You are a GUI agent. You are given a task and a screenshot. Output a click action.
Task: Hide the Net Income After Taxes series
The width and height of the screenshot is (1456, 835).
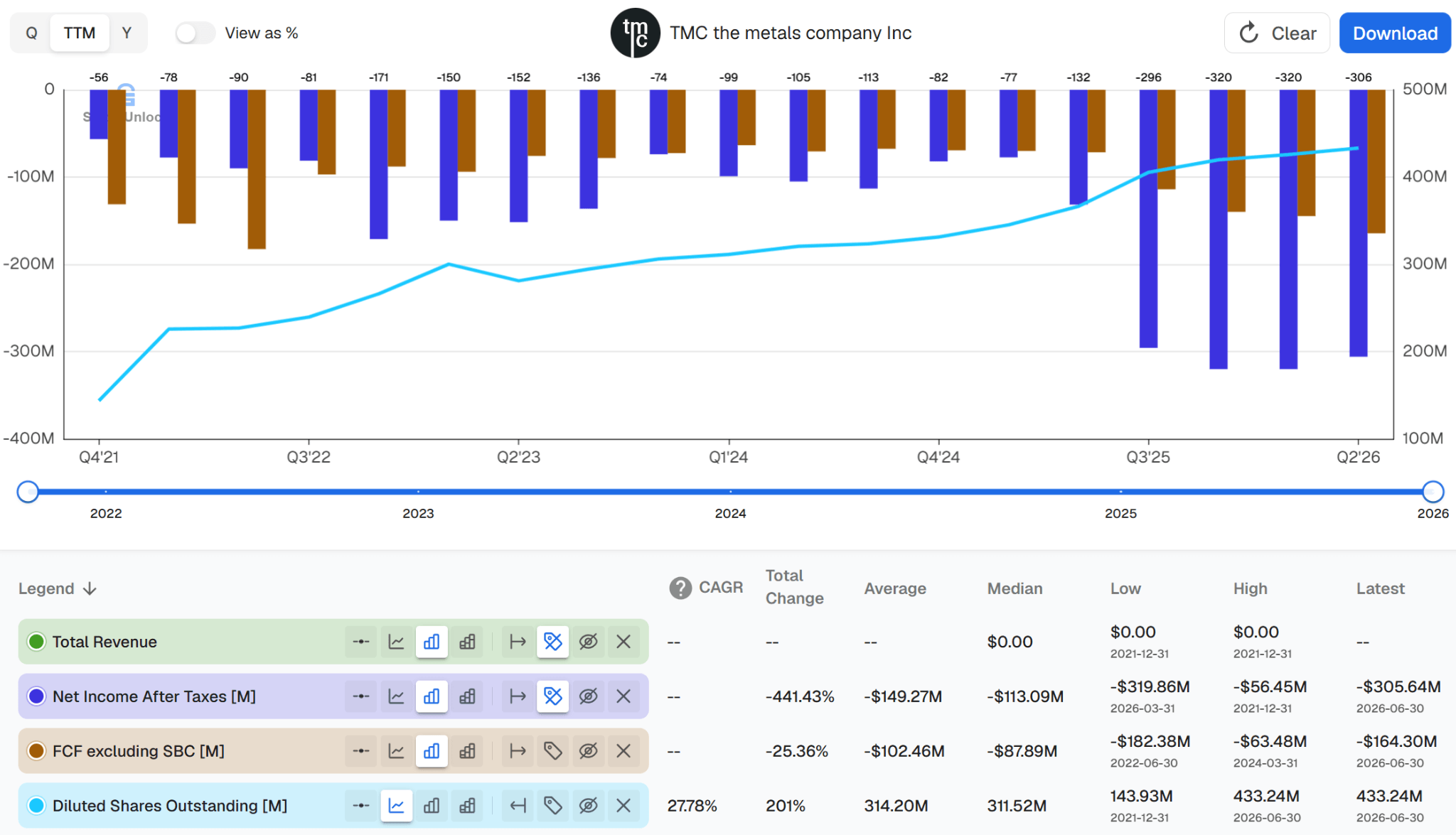(588, 696)
